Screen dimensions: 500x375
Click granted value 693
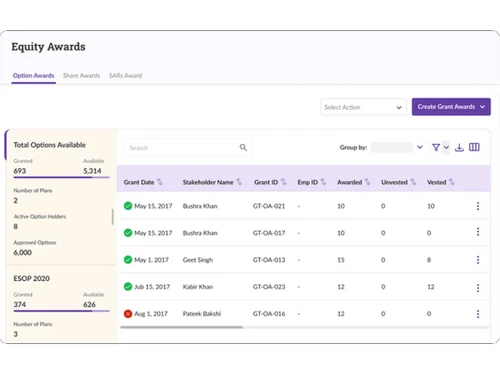pyautogui.click(x=19, y=171)
